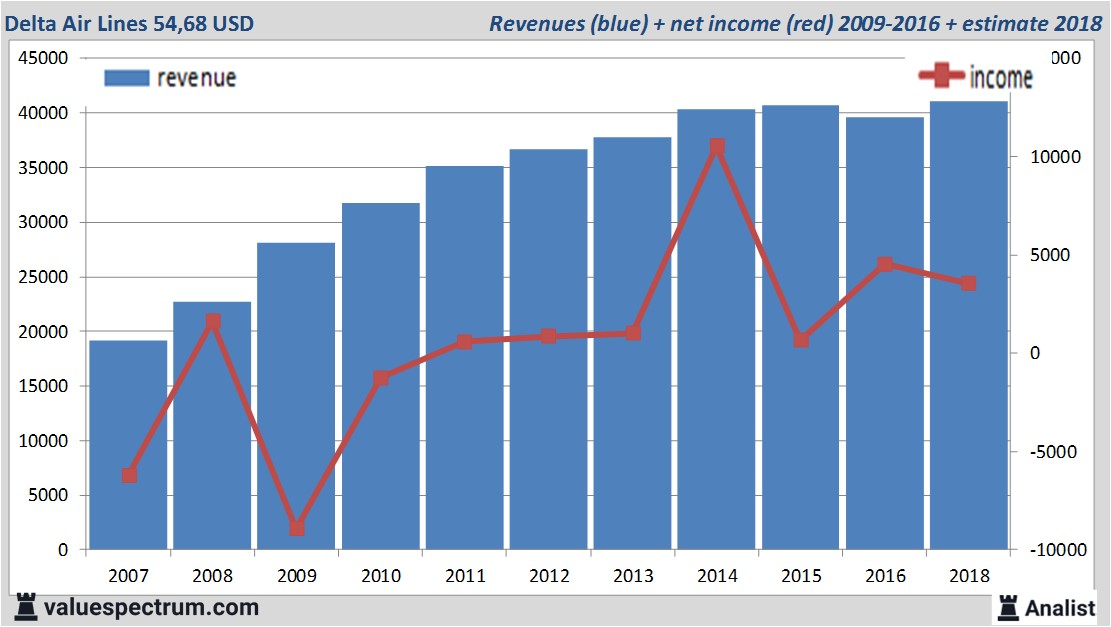Click the valuespectrum.com chess rook icon
Viewport: 1111px width, 627px height.
[x=26, y=607]
